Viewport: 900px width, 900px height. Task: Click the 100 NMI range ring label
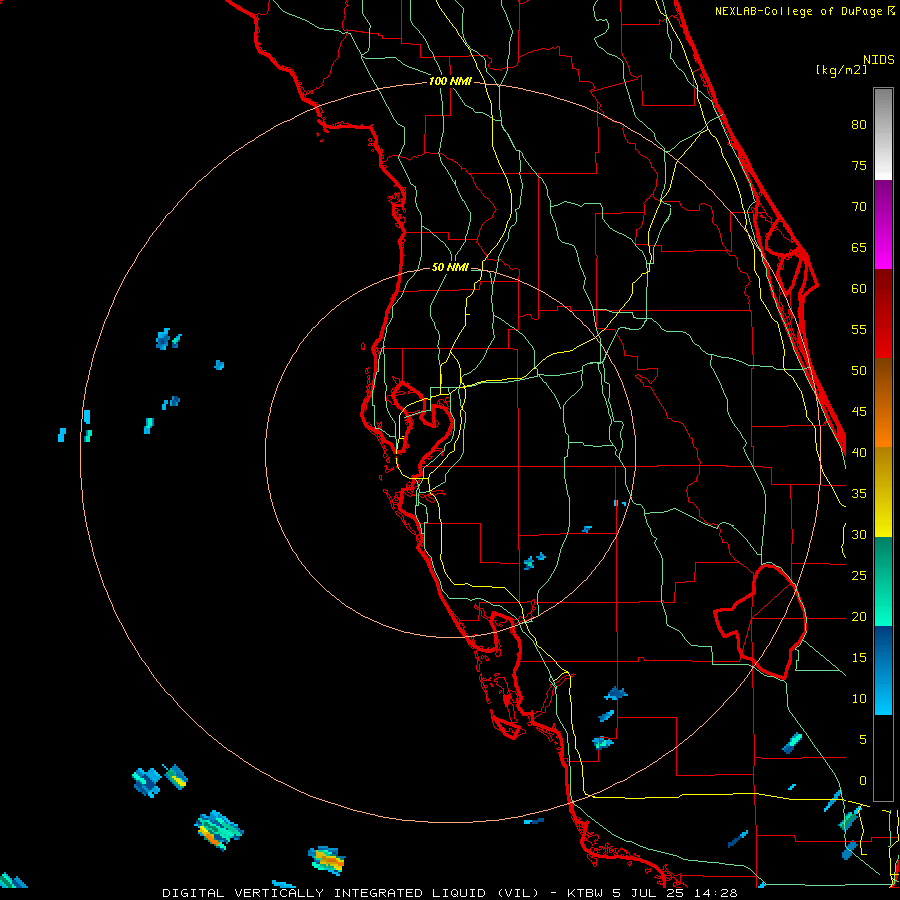pyautogui.click(x=450, y=81)
